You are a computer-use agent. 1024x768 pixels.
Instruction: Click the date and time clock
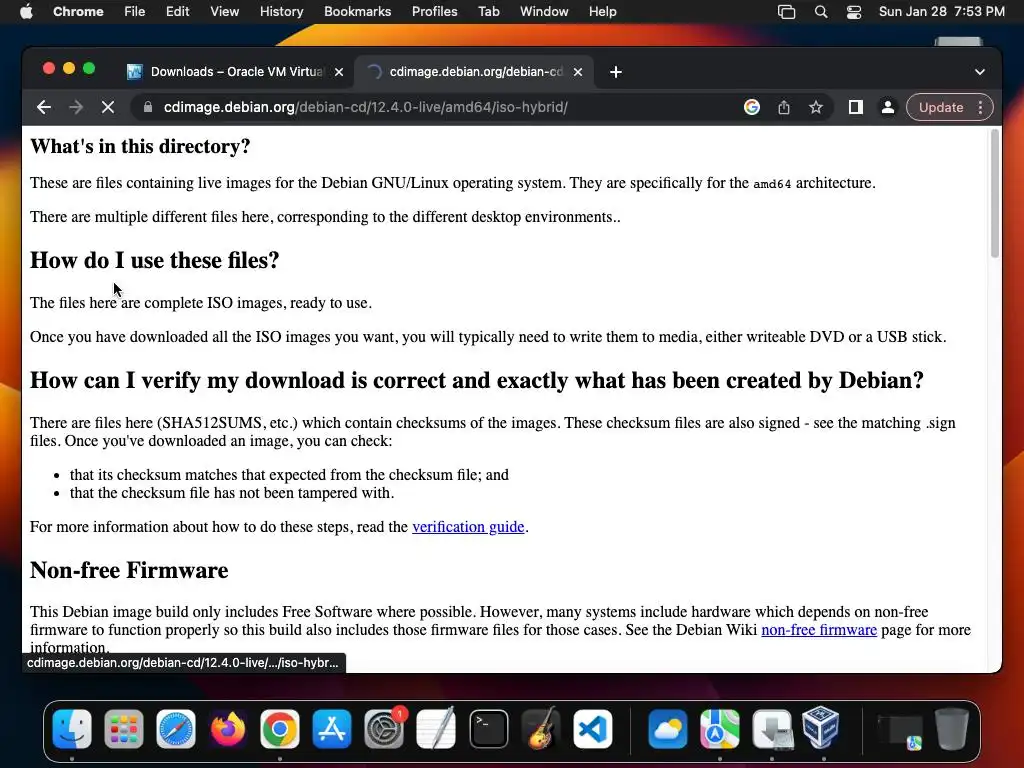[941, 11]
